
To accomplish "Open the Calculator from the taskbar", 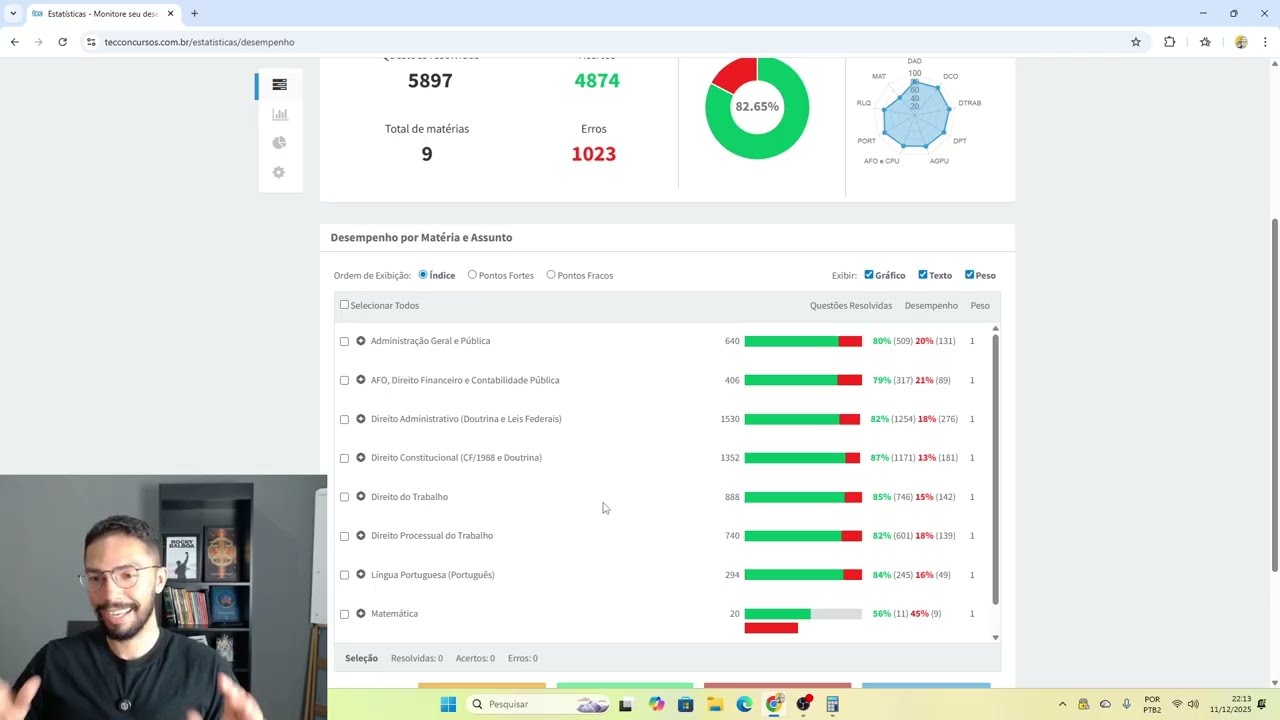I will (x=832, y=704).
